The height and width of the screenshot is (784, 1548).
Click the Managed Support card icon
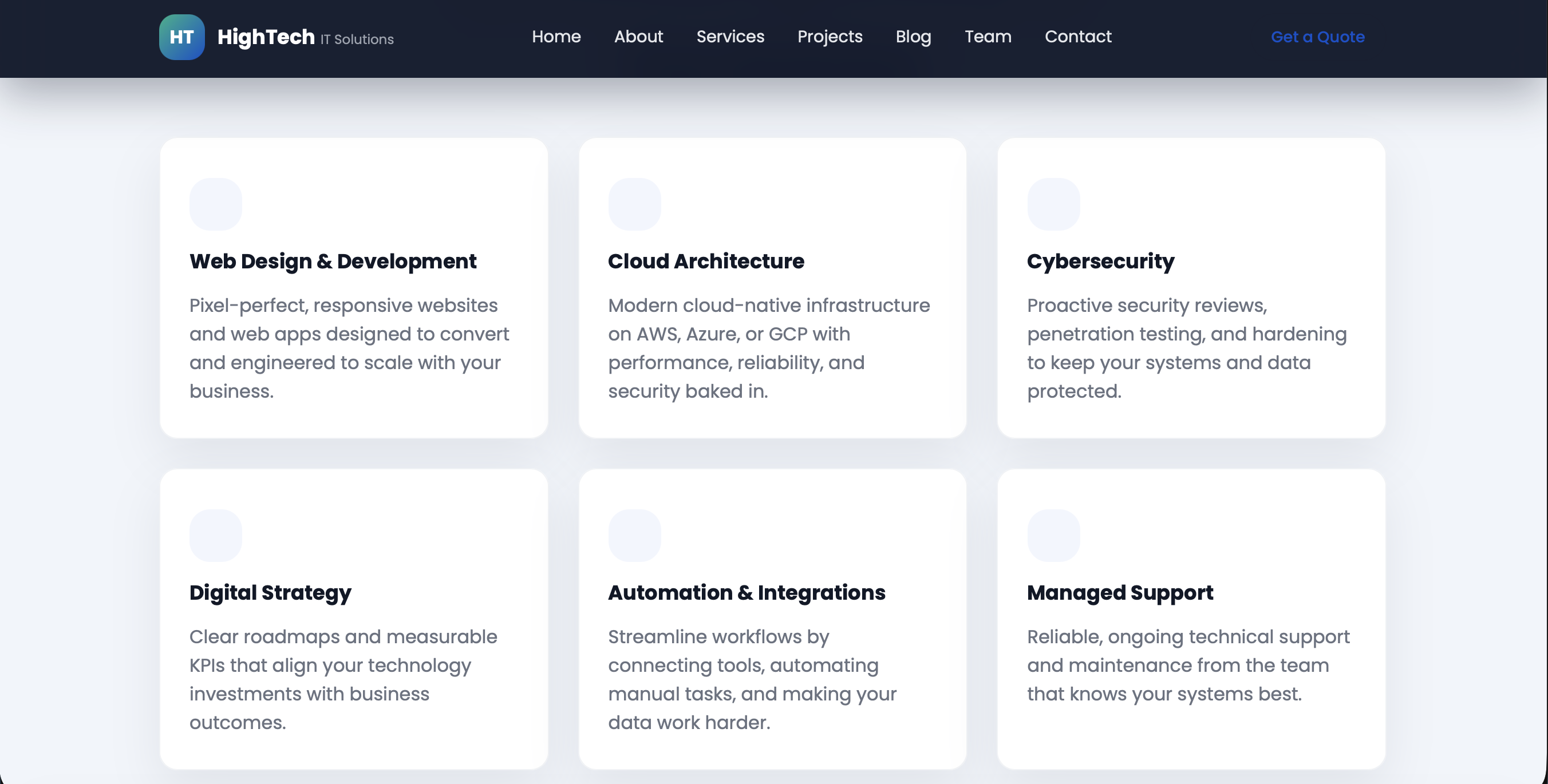tap(1053, 535)
